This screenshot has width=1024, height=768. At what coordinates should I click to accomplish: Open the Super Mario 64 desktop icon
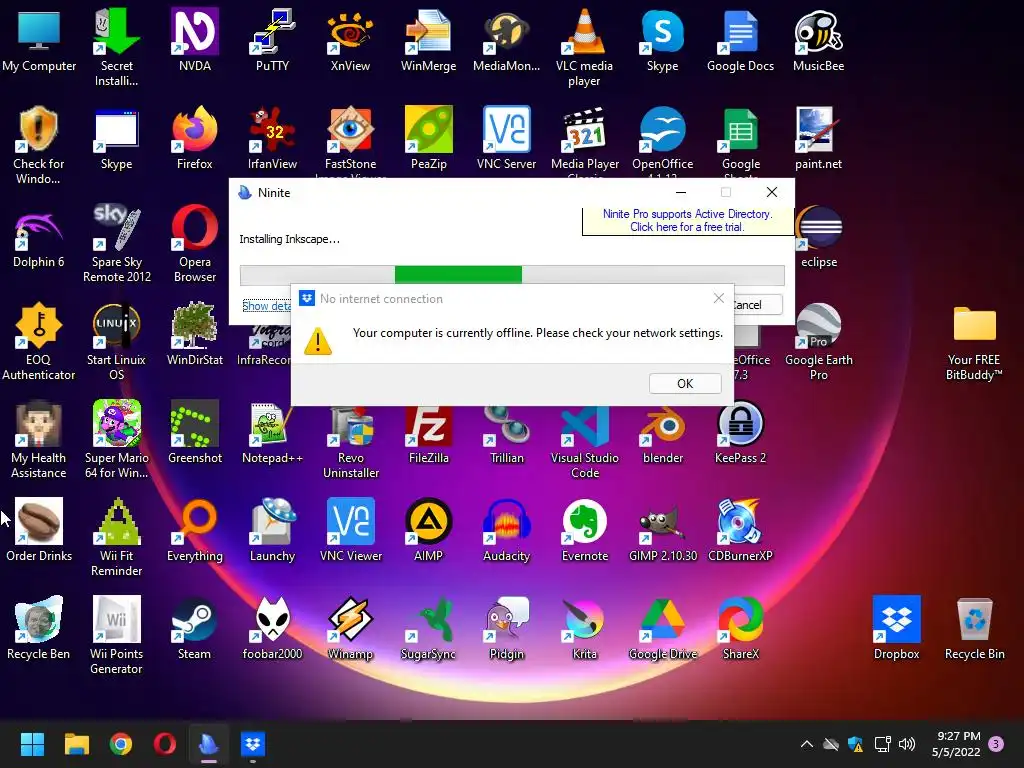[x=116, y=440]
